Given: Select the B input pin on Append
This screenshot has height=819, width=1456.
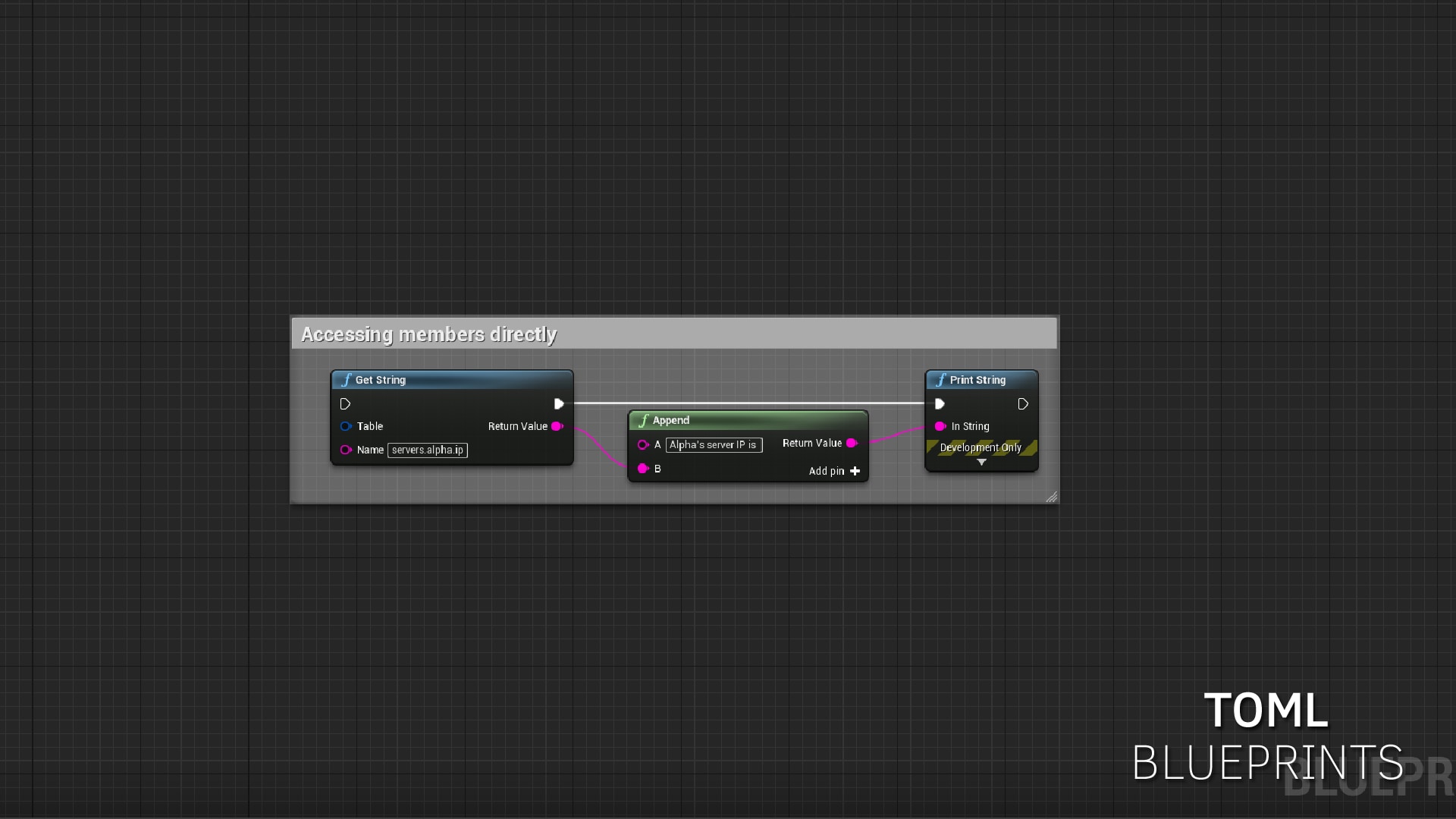Looking at the screenshot, I should coord(643,469).
